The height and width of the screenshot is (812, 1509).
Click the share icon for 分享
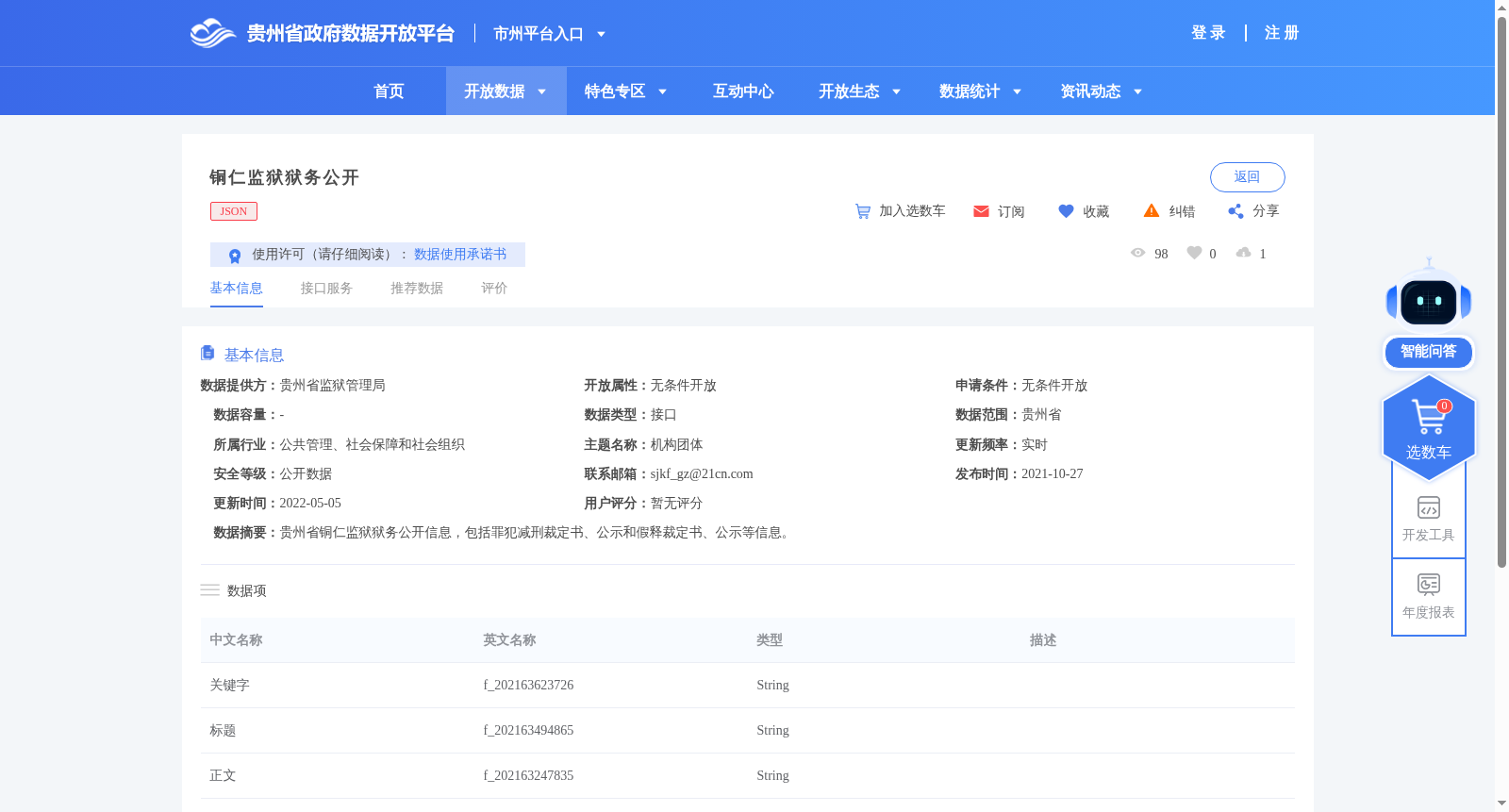point(1235,211)
